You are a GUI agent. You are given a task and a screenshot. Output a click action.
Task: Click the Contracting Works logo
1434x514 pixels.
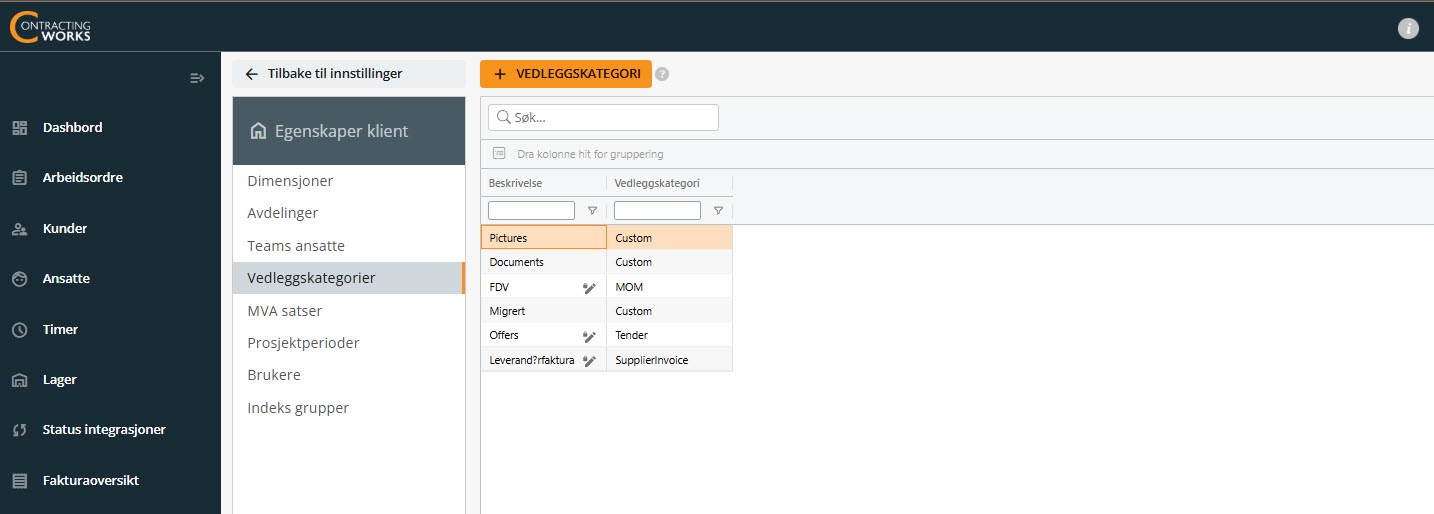(50, 26)
